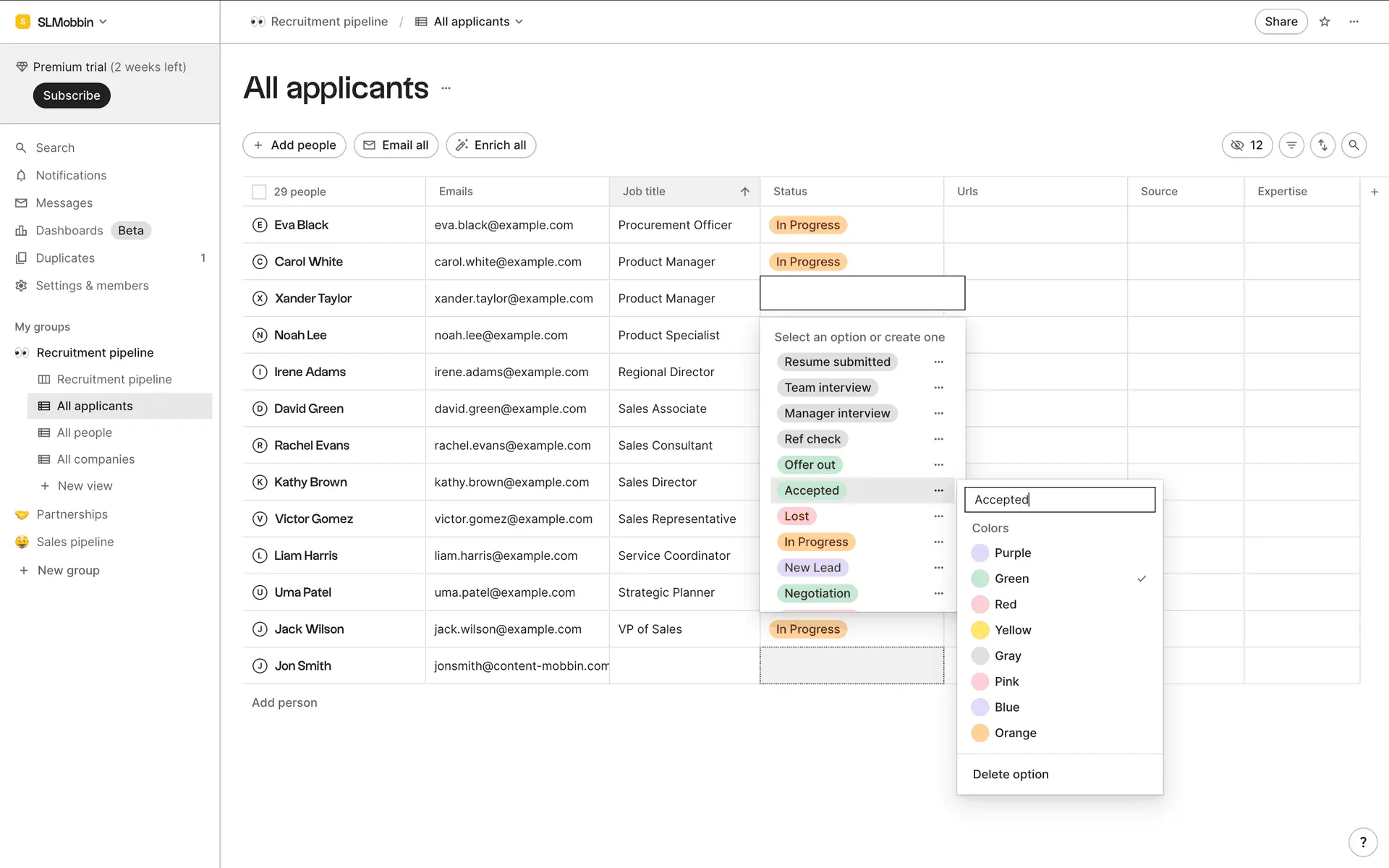
Task: Add a new column with plus icon
Action: (x=1375, y=192)
